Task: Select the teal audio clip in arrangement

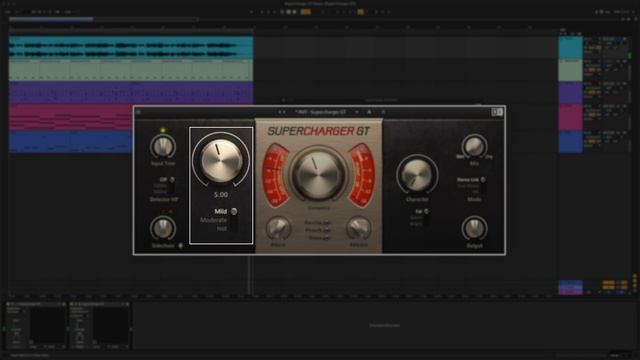Action: click(x=131, y=48)
